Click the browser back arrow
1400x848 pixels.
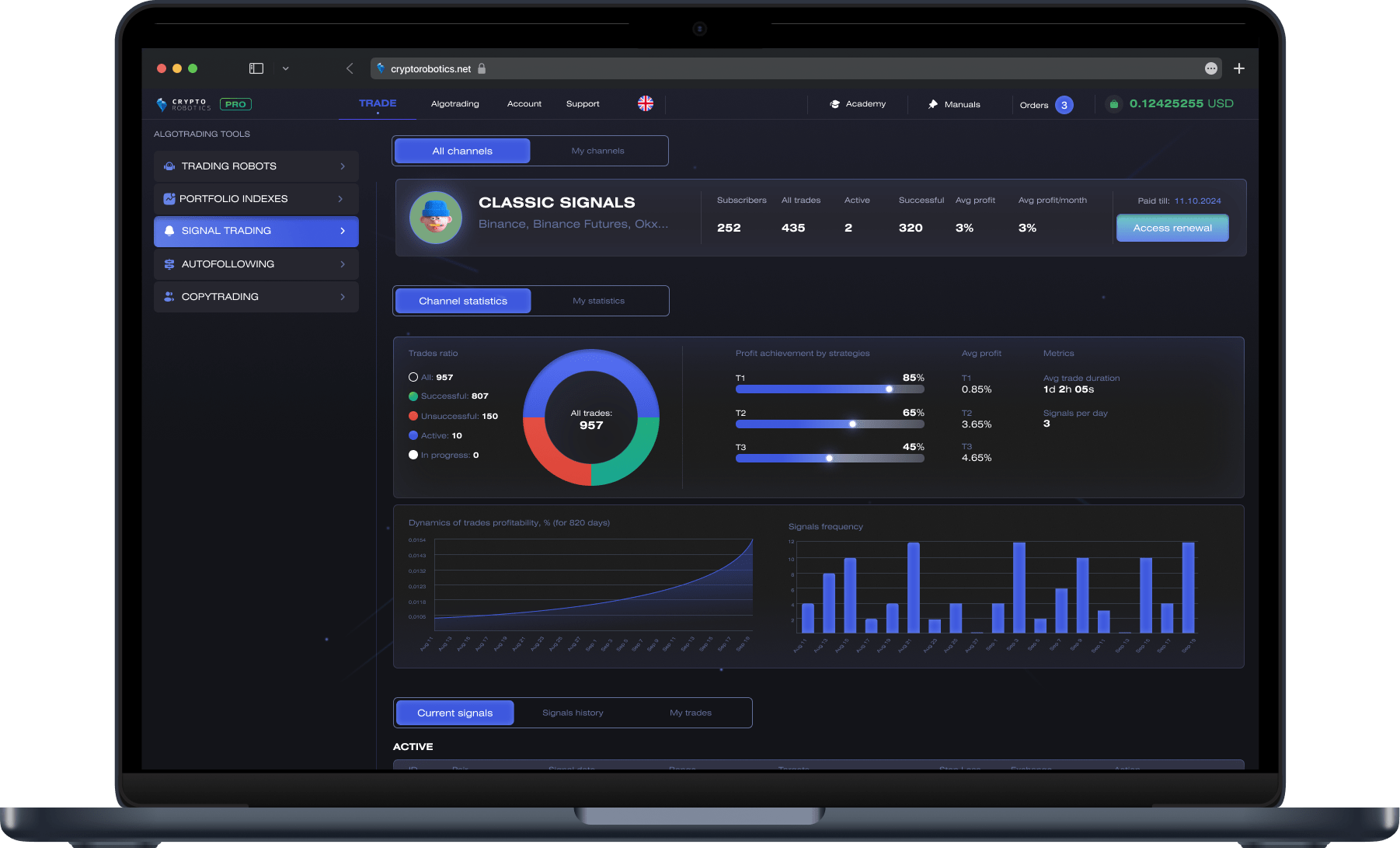tap(350, 68)
